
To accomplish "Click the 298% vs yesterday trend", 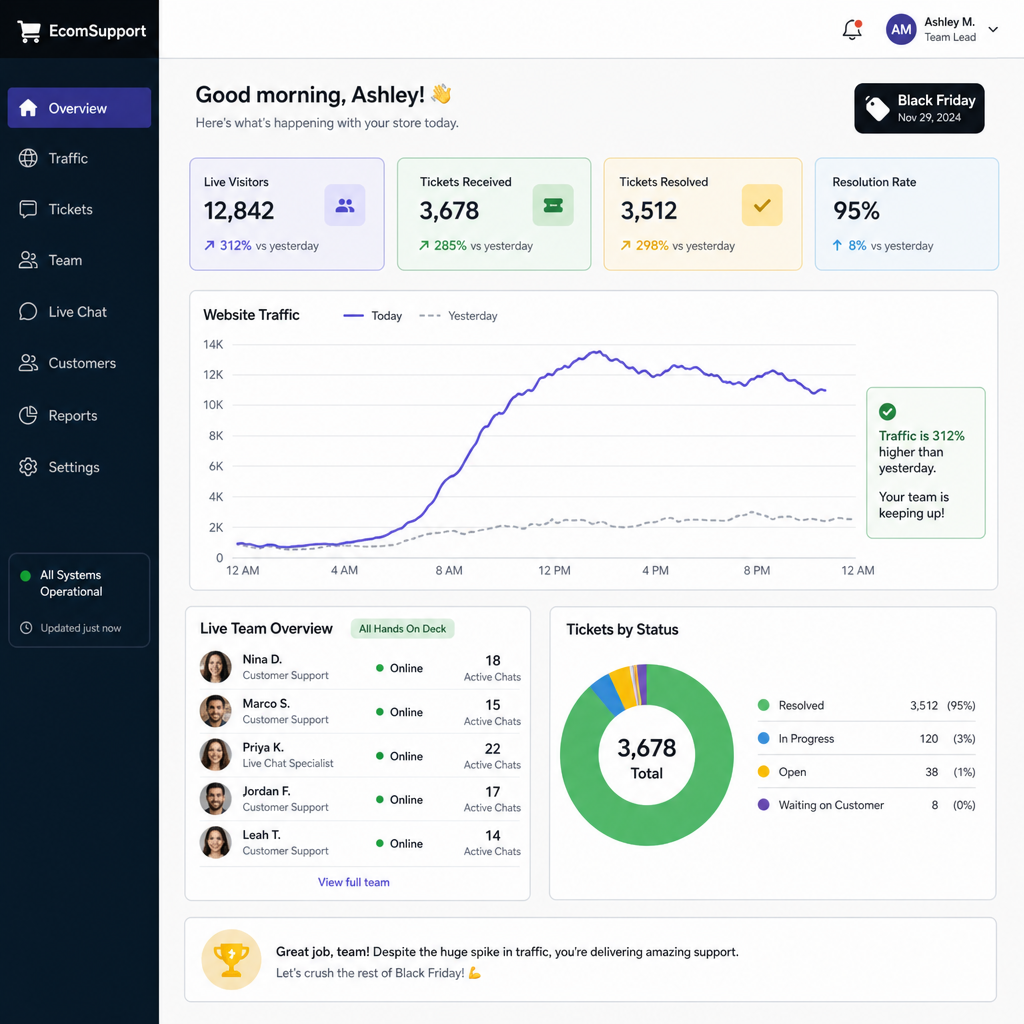I will tap(677, 246).
